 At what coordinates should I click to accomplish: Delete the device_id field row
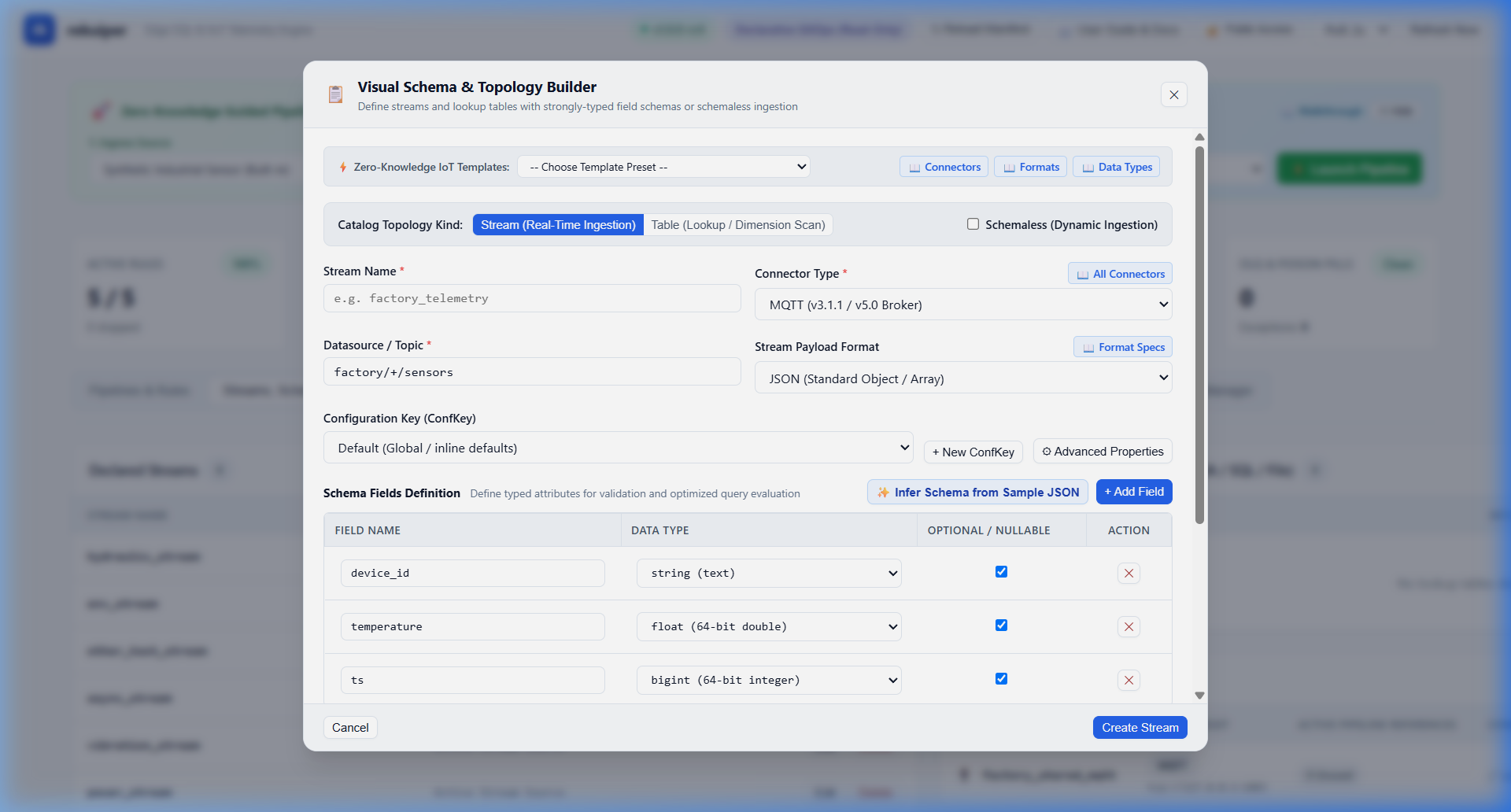[1129, 573]
